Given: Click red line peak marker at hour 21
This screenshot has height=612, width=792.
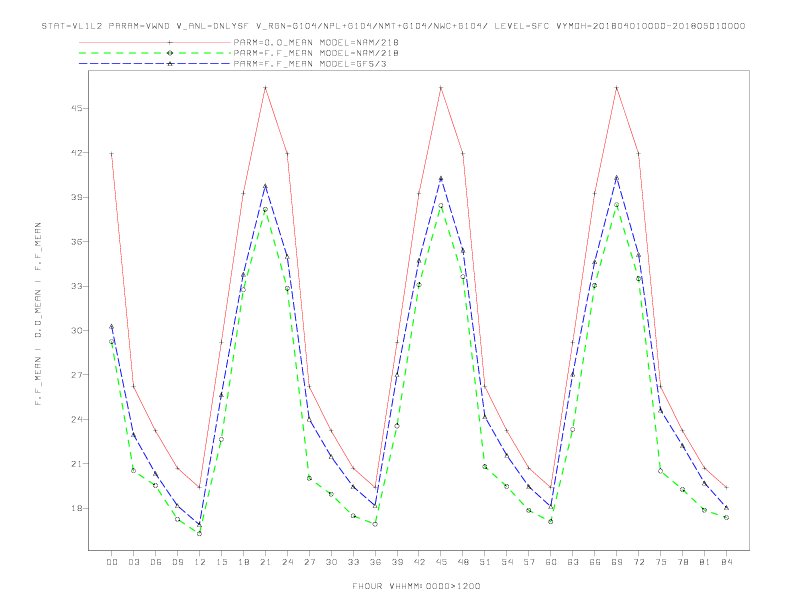Looking at the screenshot, I should tap(265, 88).
